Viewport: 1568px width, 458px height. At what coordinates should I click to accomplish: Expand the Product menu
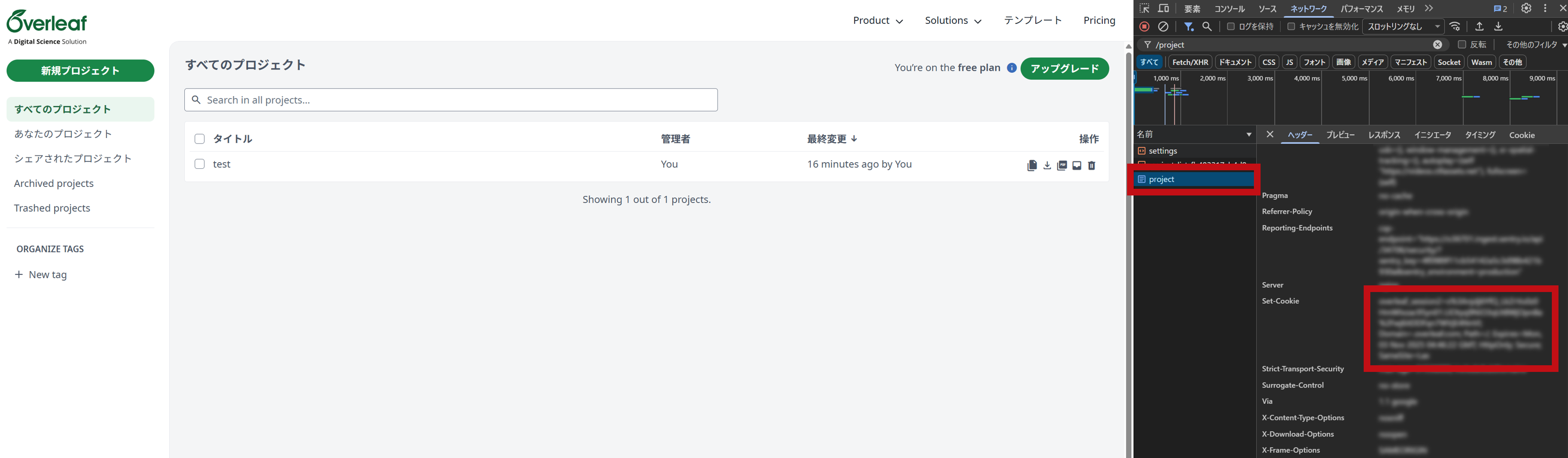[878, 21]
